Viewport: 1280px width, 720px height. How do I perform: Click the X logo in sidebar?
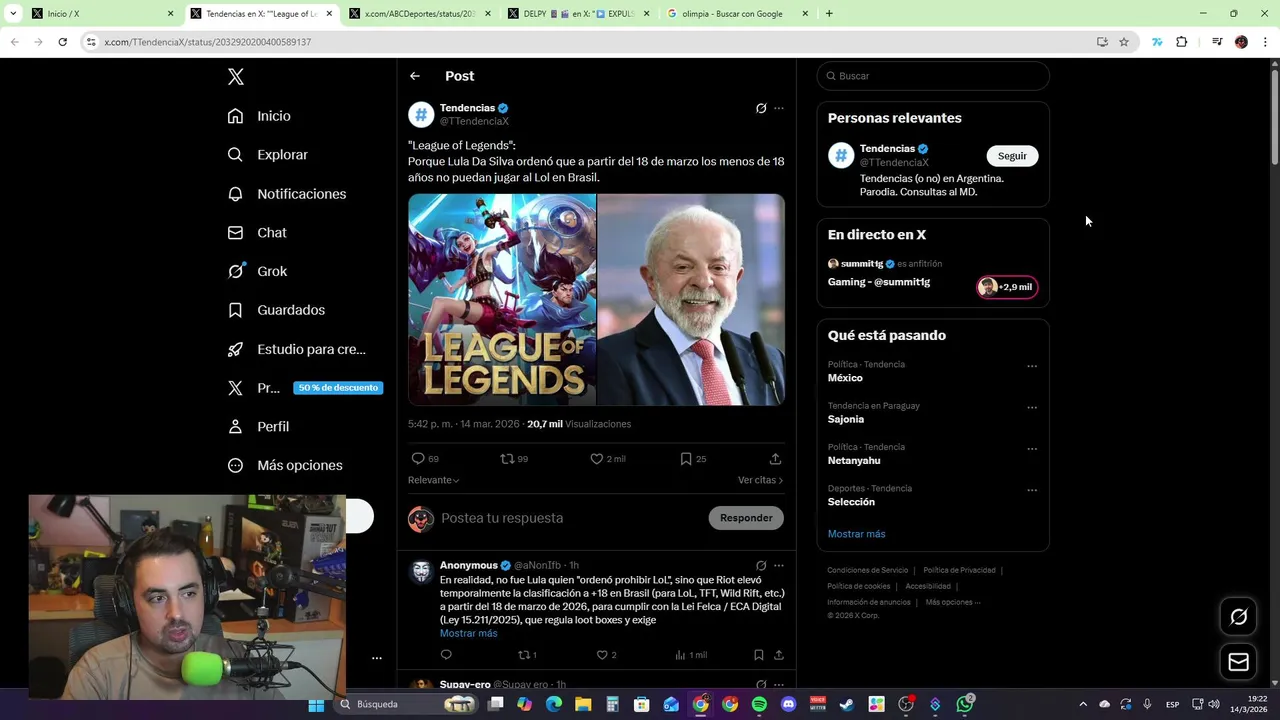click(x=236, y=77)
